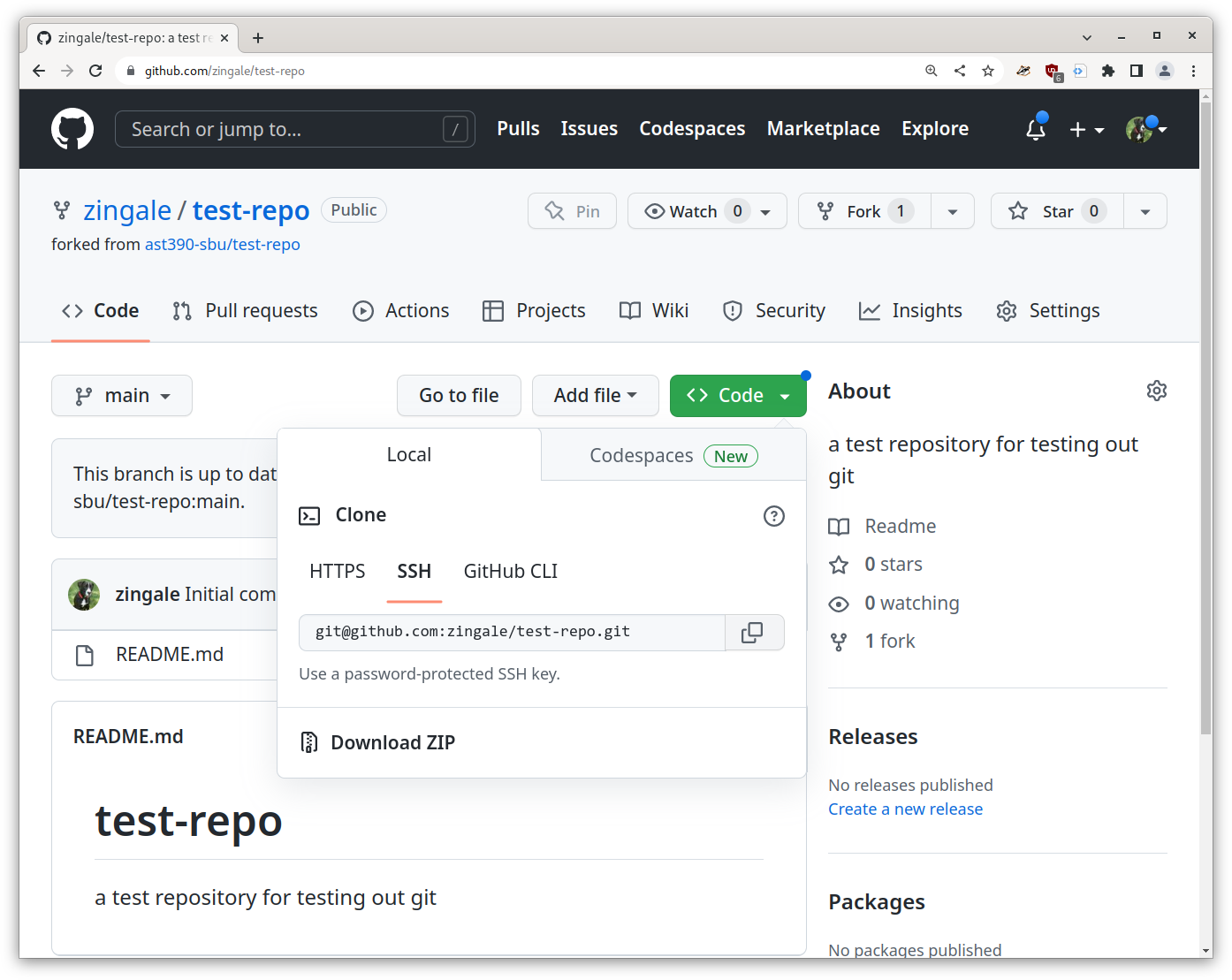1232x980 pixels.
Task: Open the Create a new release link
Action: click(905, 809)
